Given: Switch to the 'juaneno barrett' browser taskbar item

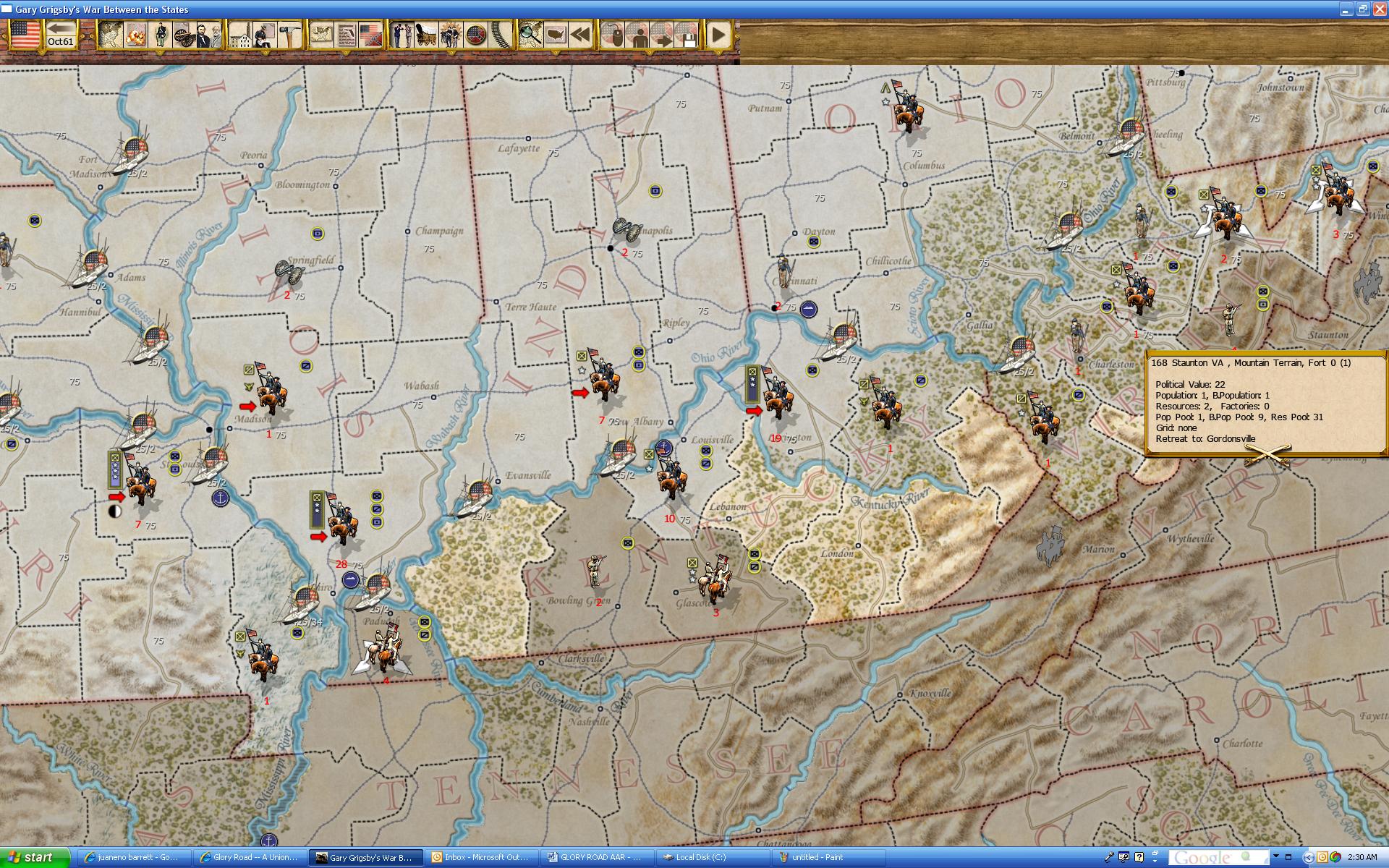Looking at the screenshot, I should point(132,857).
